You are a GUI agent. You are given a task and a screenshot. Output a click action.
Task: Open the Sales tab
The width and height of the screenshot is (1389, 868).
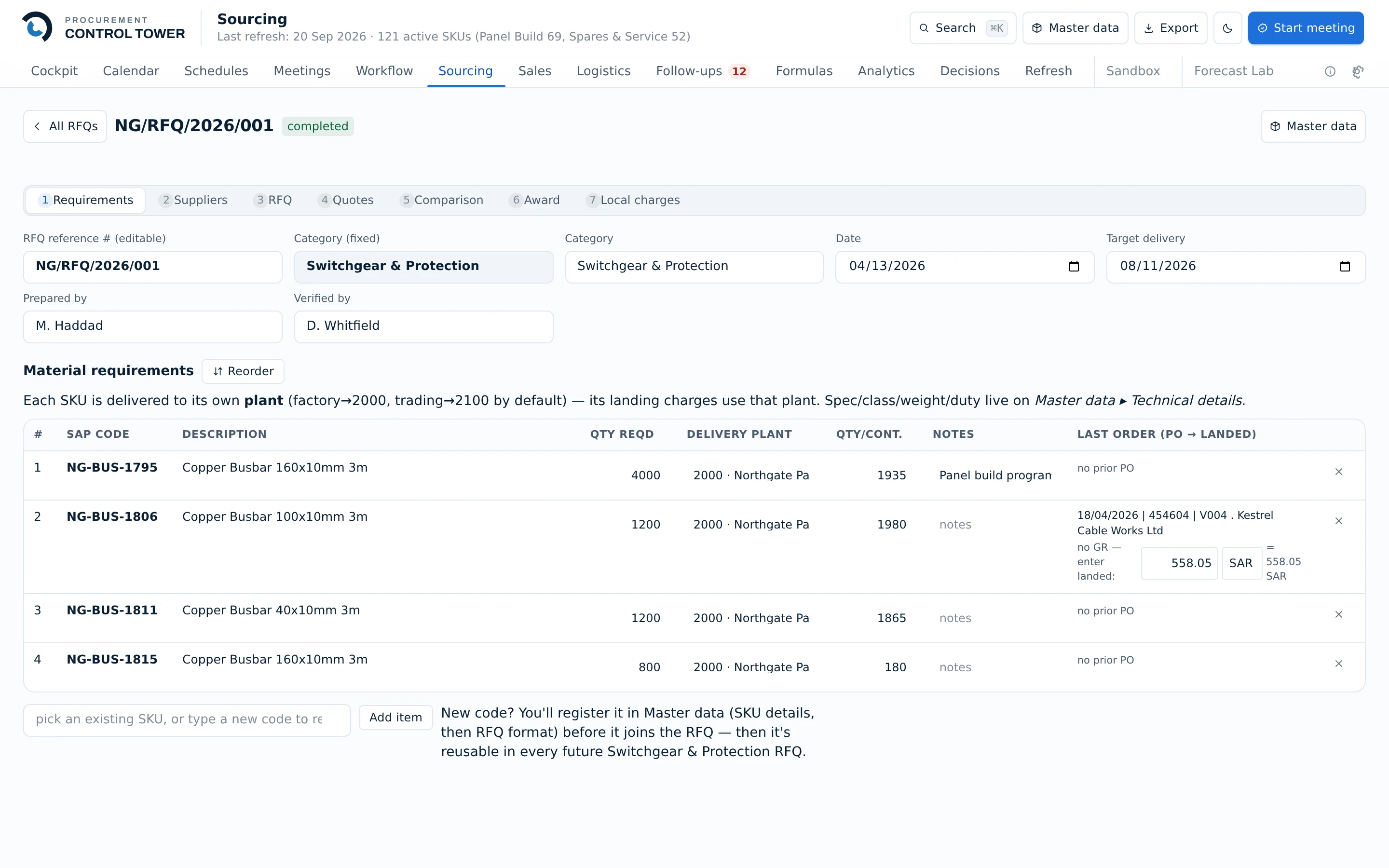[534, 71]
